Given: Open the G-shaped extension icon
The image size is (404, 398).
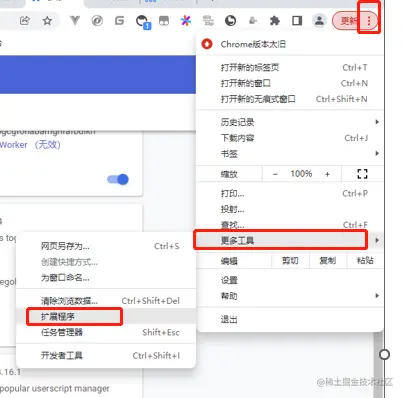Looking at the screenshot, I should click(119, 21).
